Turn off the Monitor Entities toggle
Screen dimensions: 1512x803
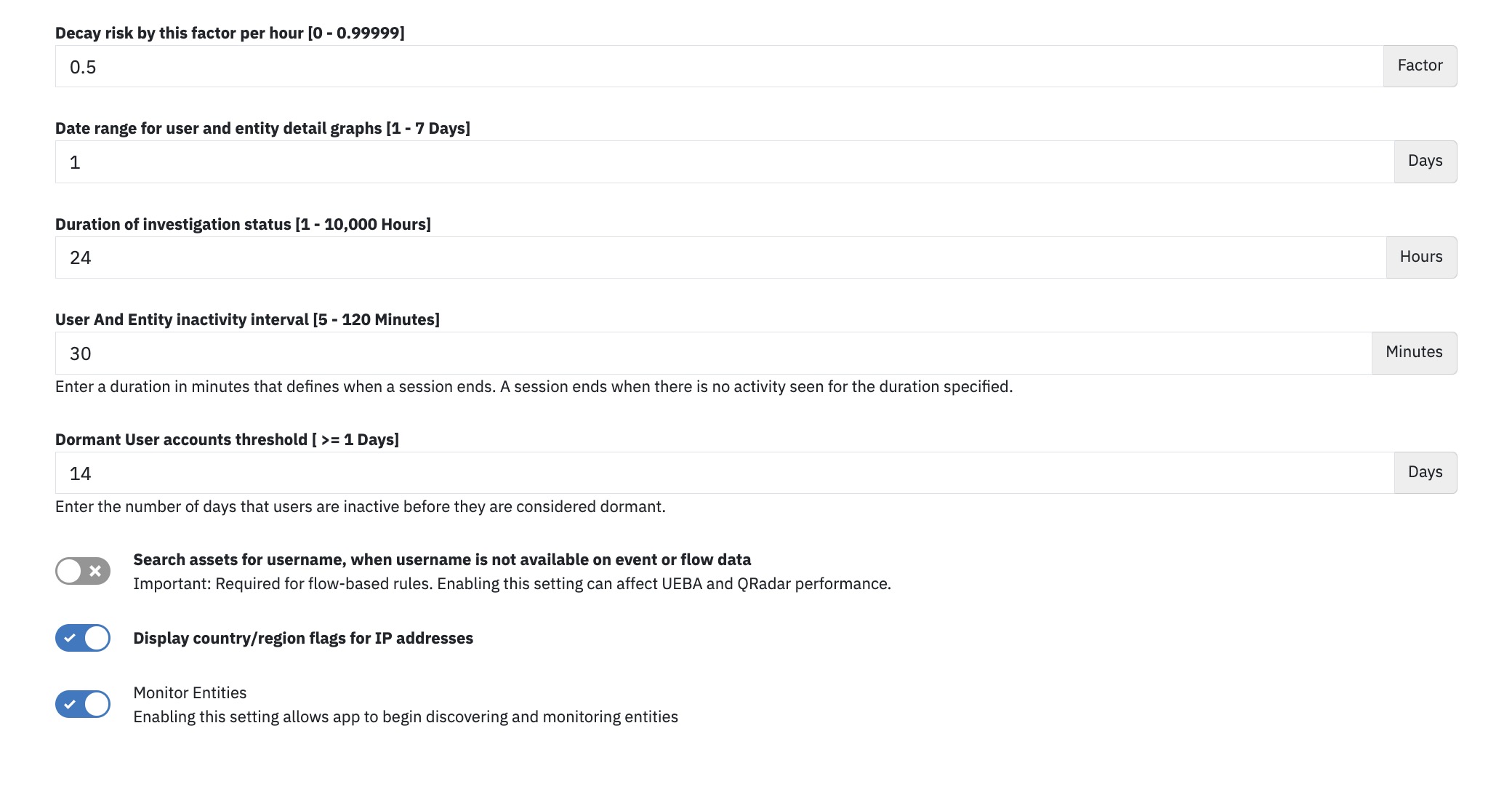[x=83, y=704]
